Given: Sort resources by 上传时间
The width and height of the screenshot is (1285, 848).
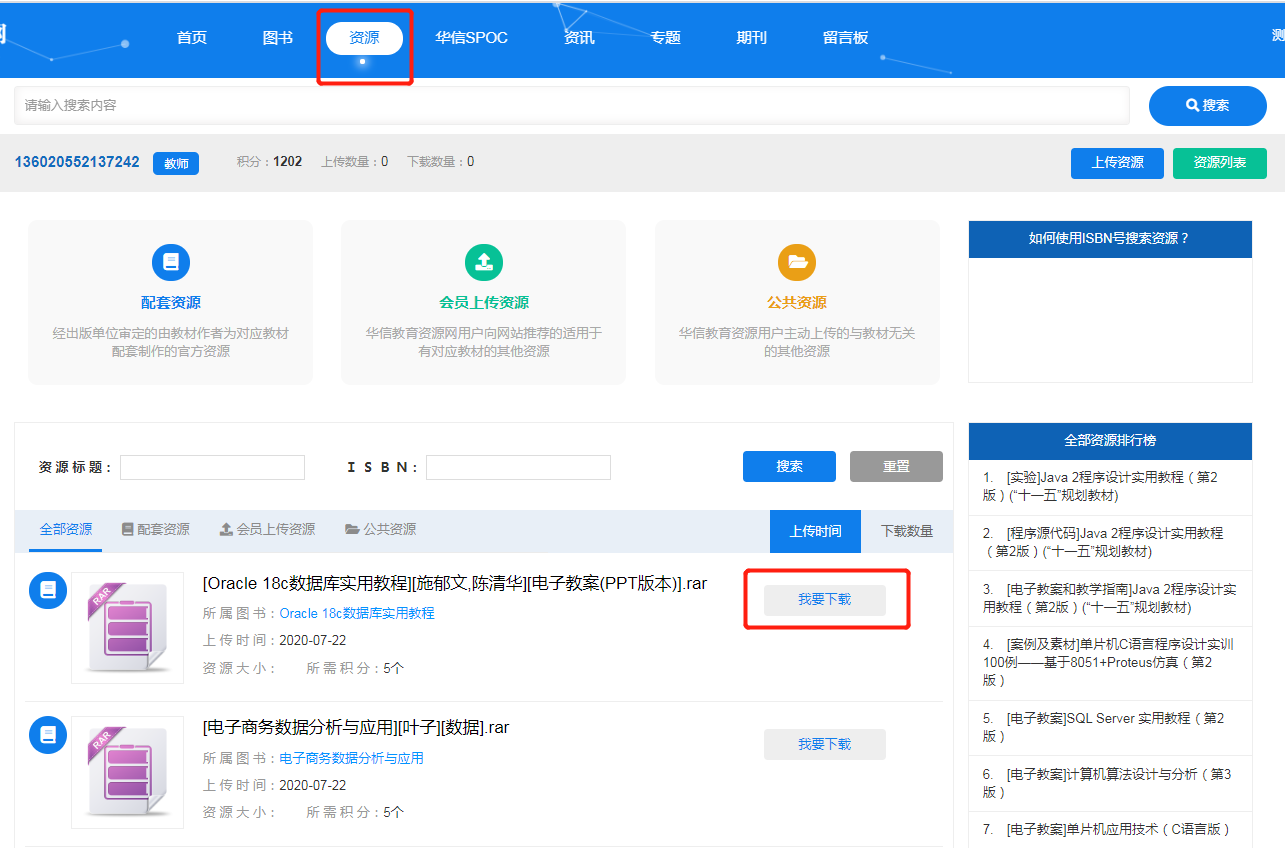Looking at the screenshot, I should pyautogui.click(x=815, y=531).
